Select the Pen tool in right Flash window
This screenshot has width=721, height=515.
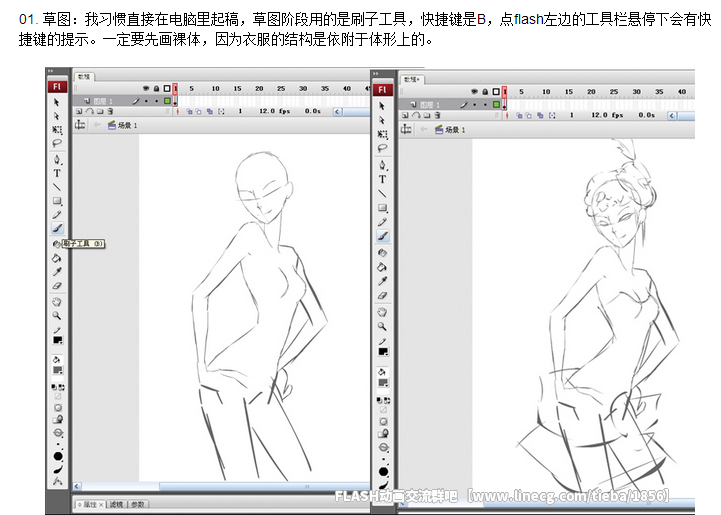tap(382, 165)
